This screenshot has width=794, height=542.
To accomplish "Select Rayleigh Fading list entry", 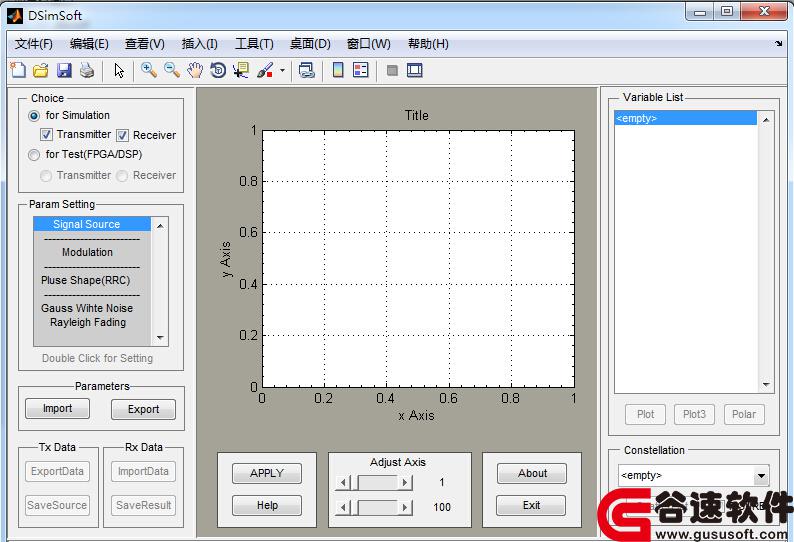I will pos(92,322).
